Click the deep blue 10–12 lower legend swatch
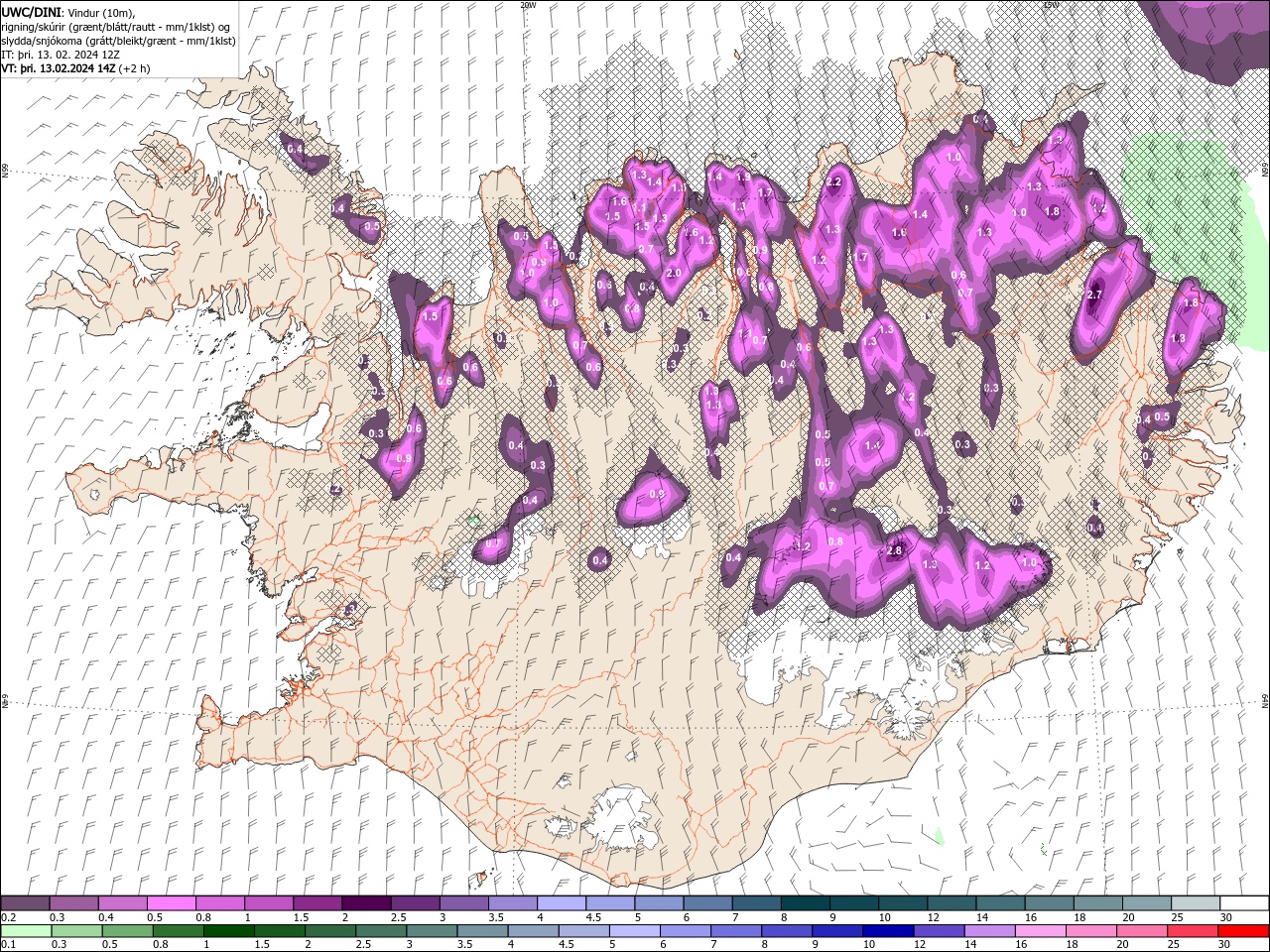 tap(889, 931)
